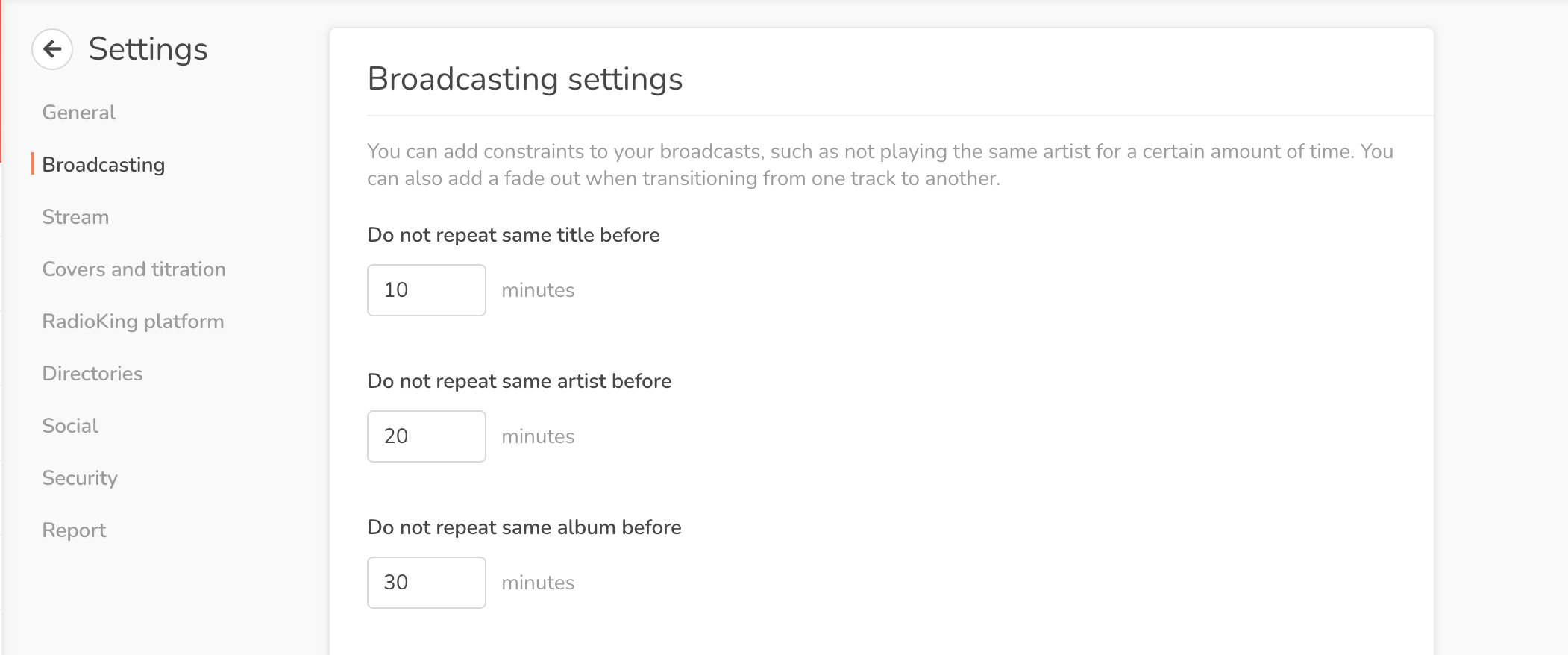Open the Directories settings page

[92, 374]
